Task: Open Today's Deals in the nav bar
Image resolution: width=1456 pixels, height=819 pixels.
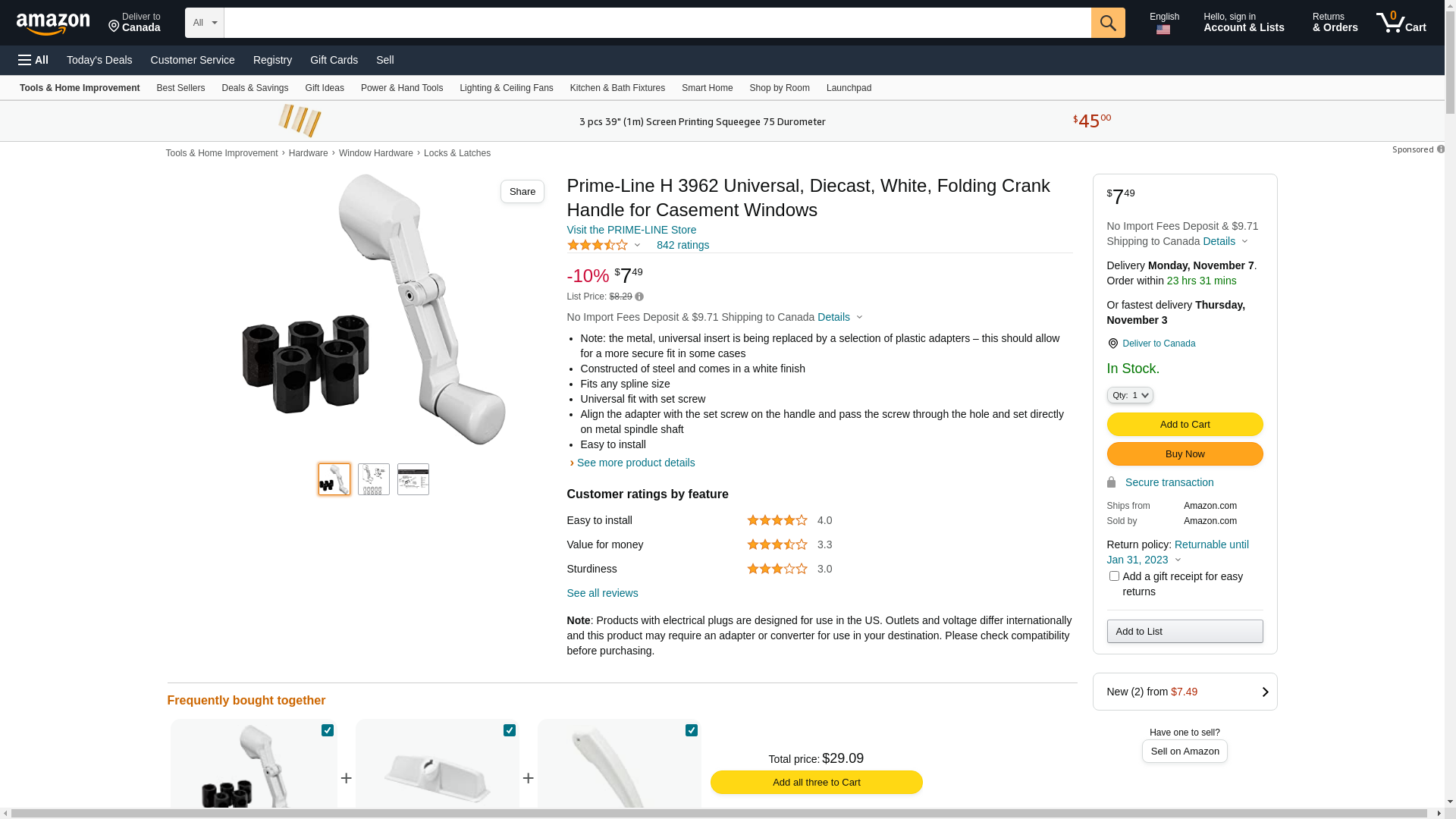Action: pos(99,60)
